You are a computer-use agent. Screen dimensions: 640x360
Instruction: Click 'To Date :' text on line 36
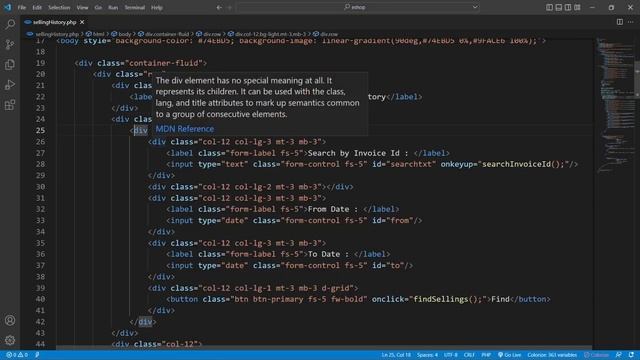[x=328, y=254]
